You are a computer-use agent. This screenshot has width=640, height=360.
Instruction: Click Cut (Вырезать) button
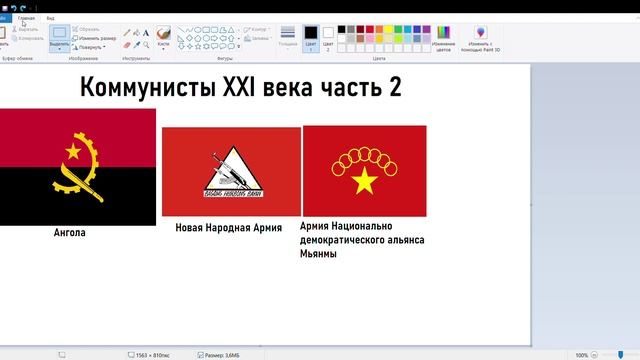point(25,29)
